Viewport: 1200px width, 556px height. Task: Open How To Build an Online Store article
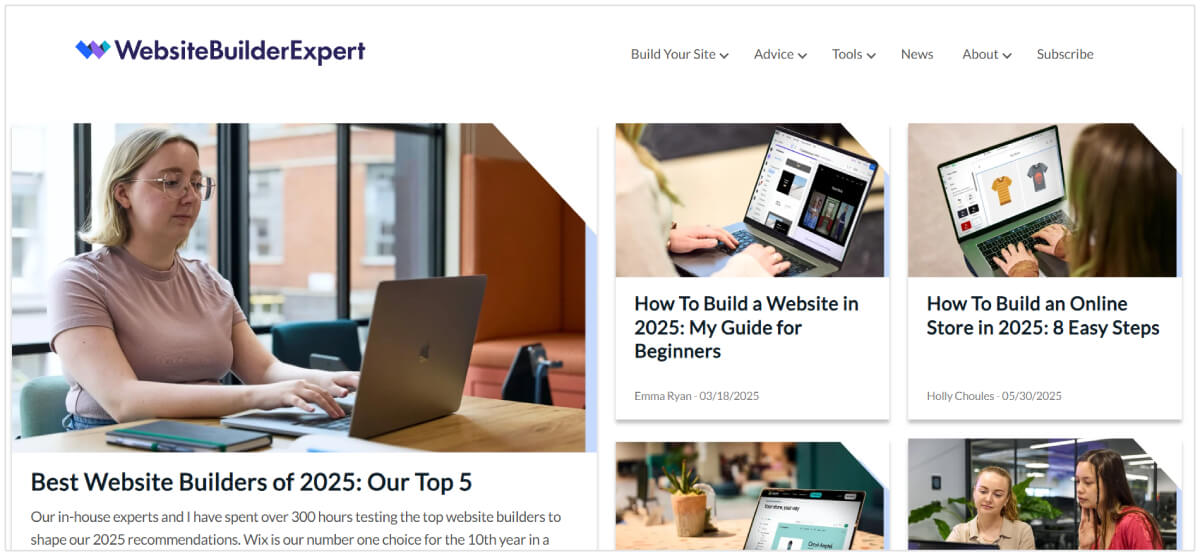(1043, 315)
